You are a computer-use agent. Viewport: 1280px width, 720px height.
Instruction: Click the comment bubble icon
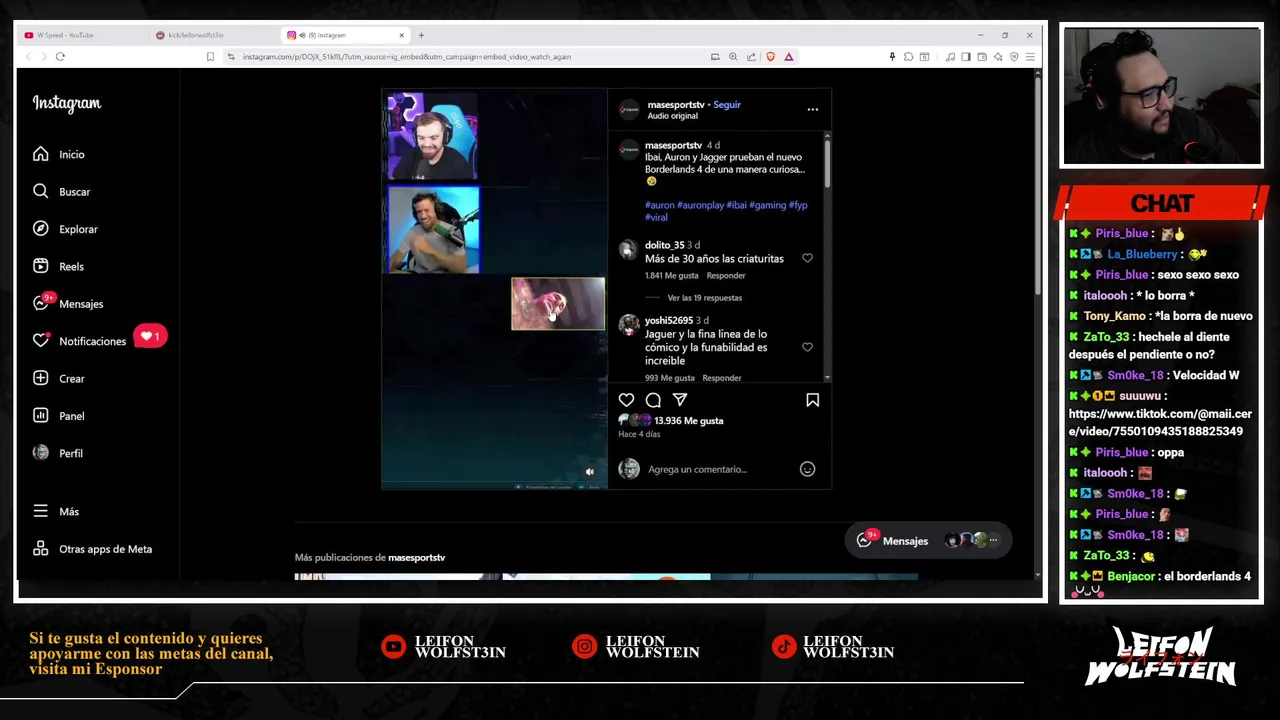[x=653, y=400]
